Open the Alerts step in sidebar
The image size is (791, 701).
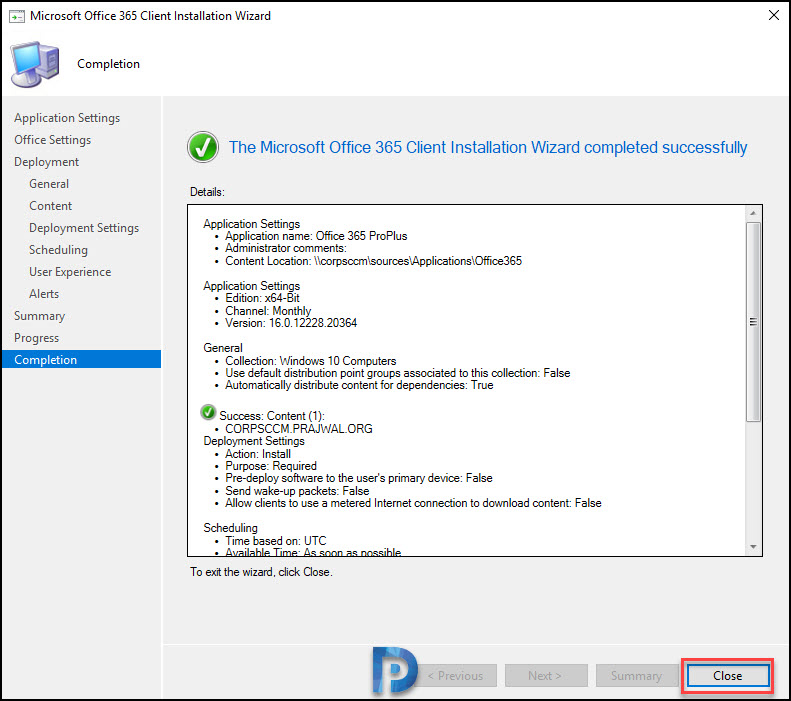point(44,294)
